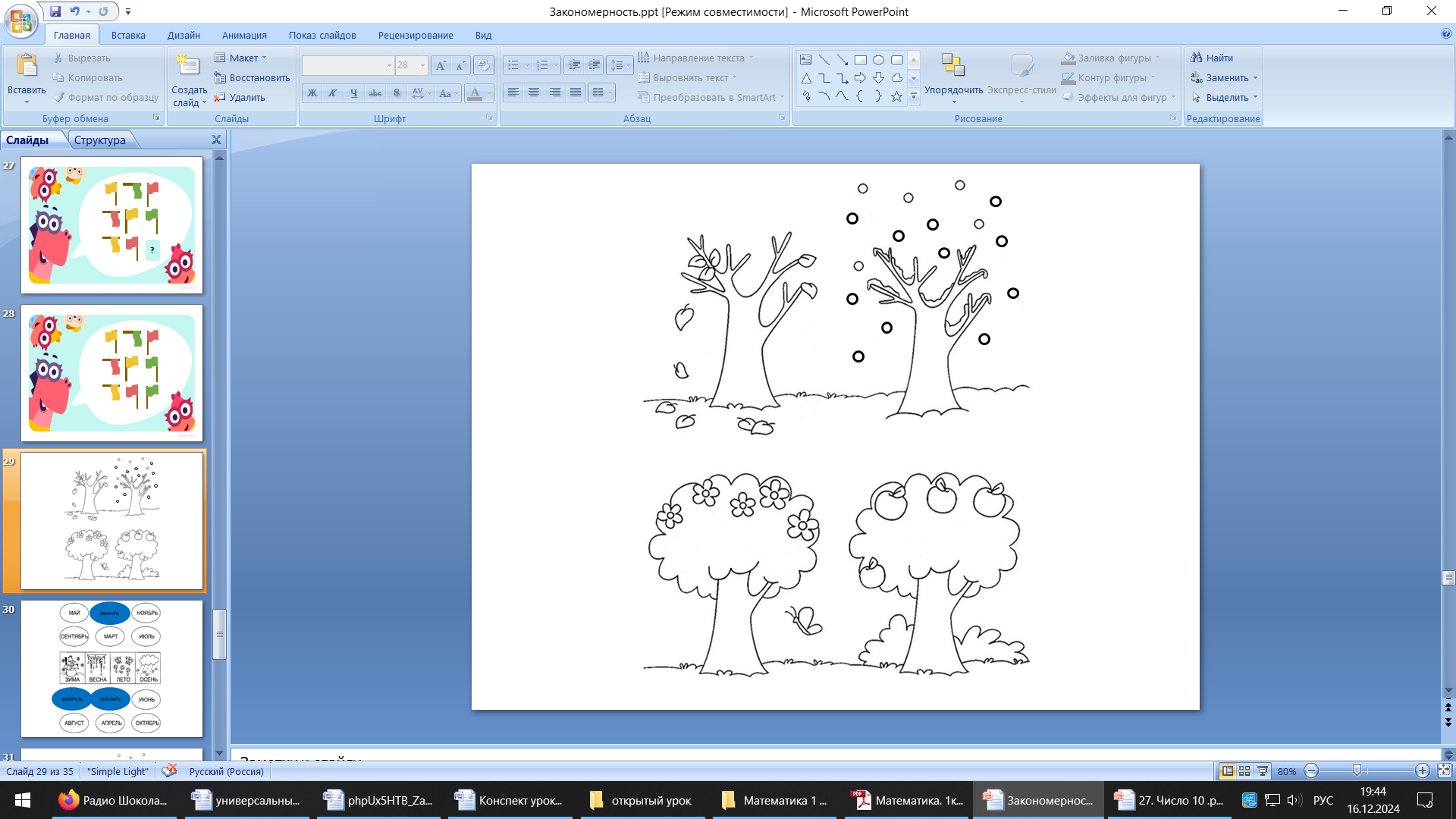Switch to Структура outline tab
The image size is (1456, 819).
100,140
